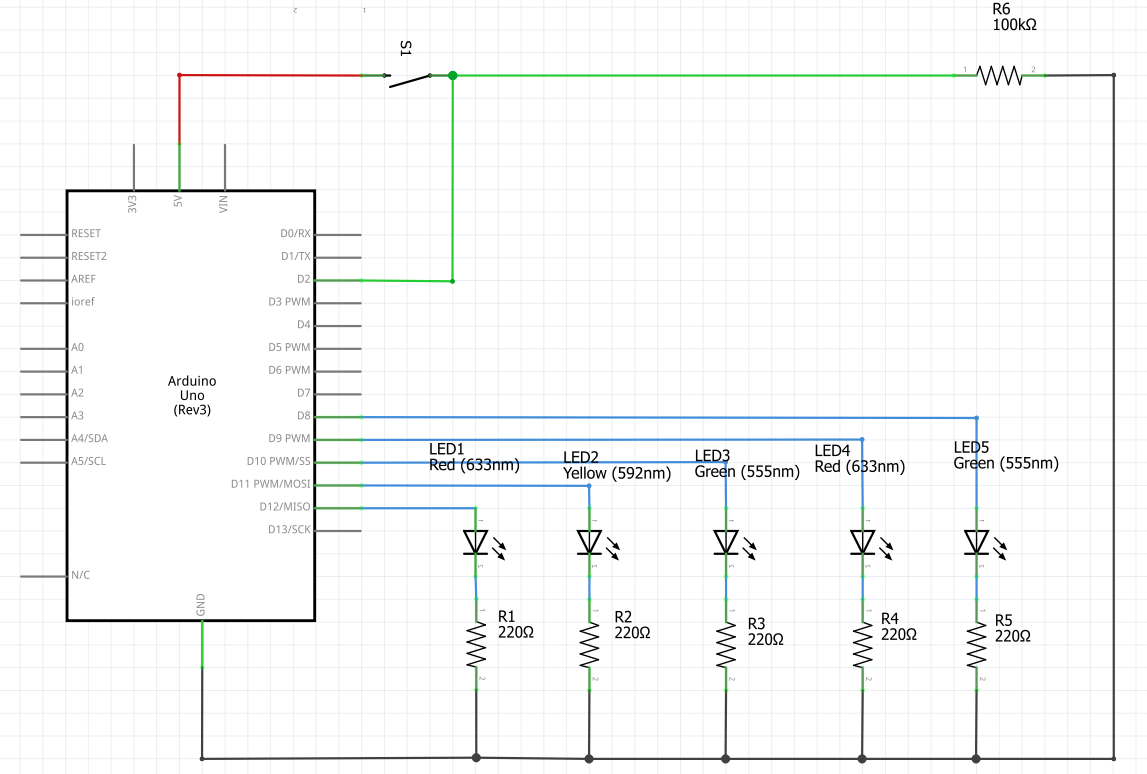Click the N/C pin label
Image resolution: width=1147 pixels, height=774 pixels.
80,575
